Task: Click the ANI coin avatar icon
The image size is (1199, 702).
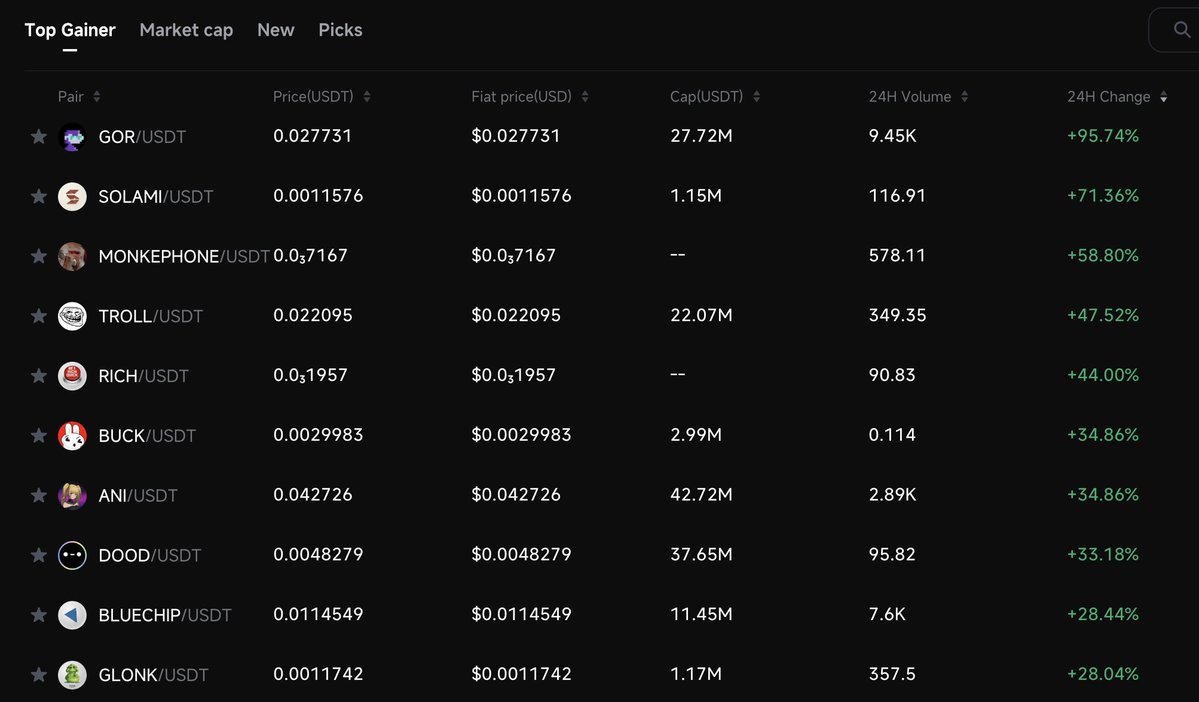Action: tap(72, 496)
